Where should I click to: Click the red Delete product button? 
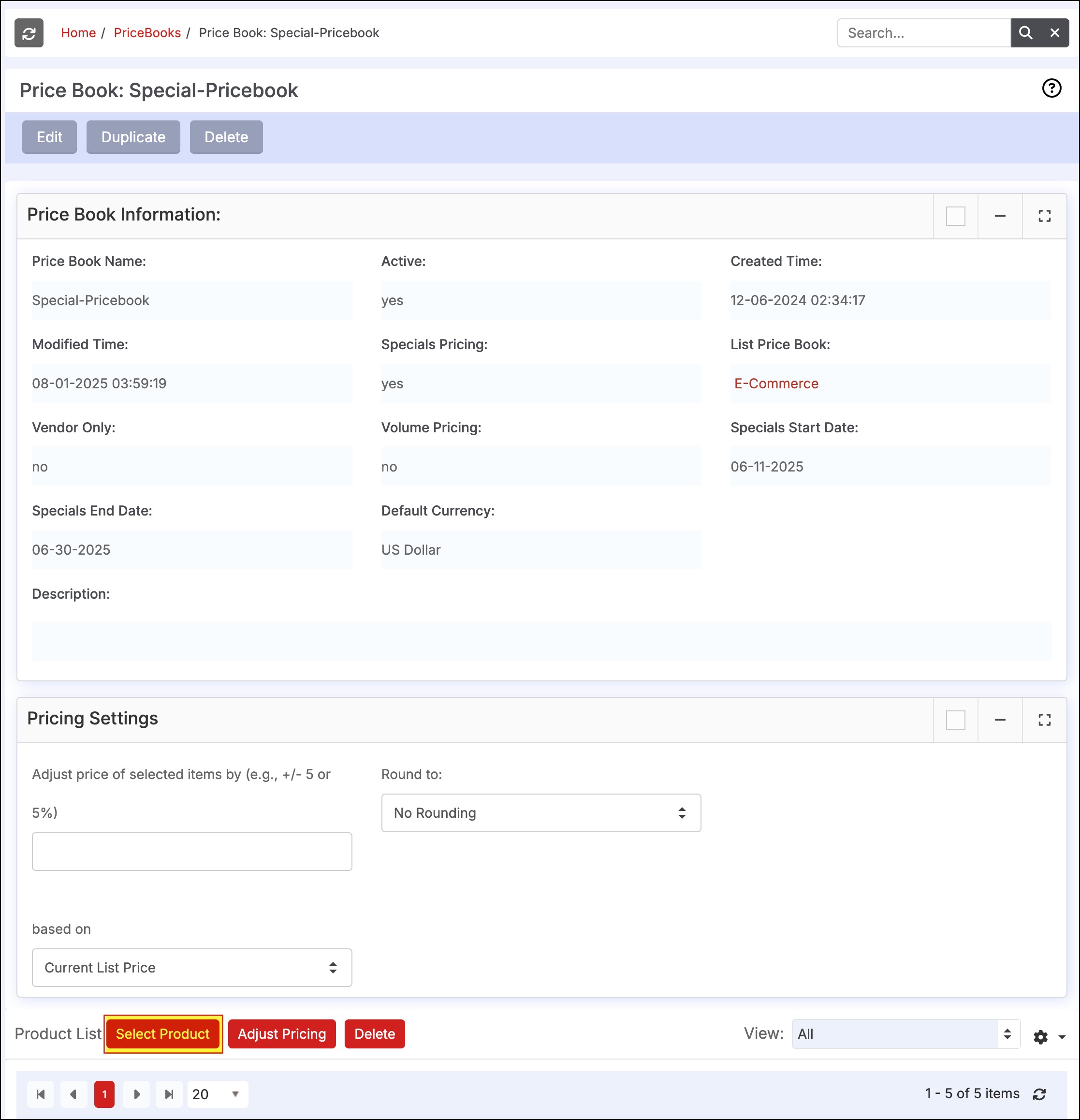coord(375,1034)
